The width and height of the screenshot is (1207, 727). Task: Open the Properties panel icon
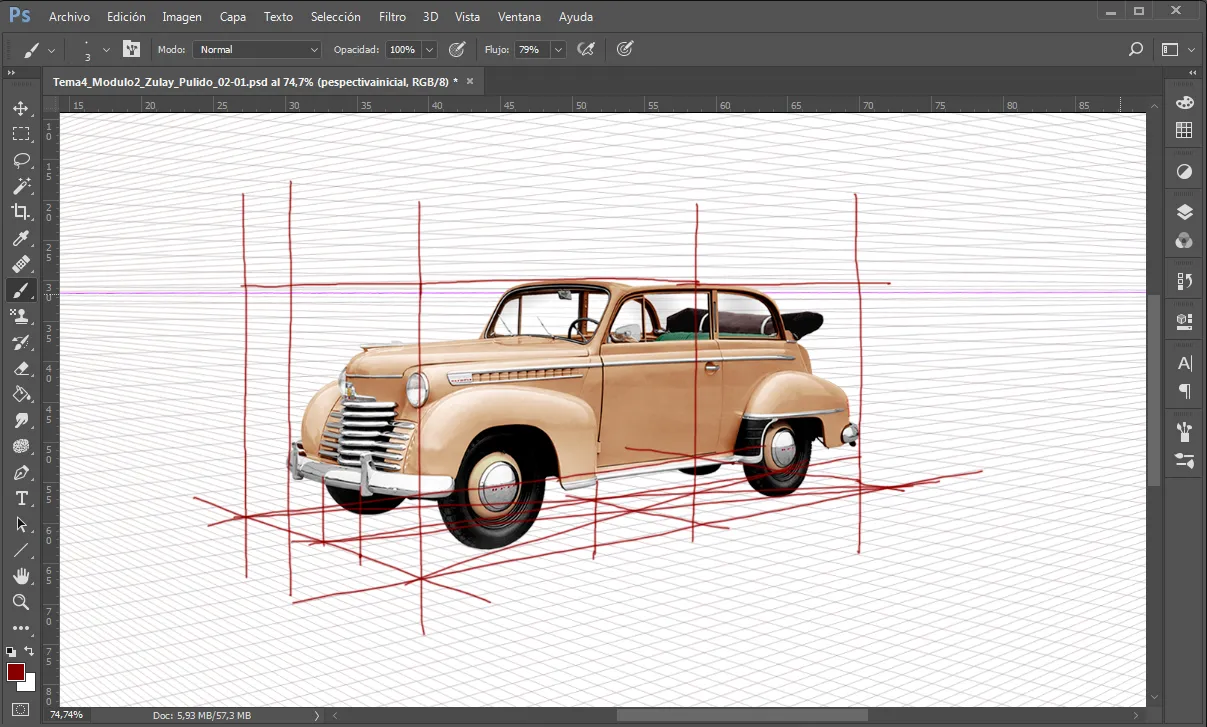[1184, 321]
